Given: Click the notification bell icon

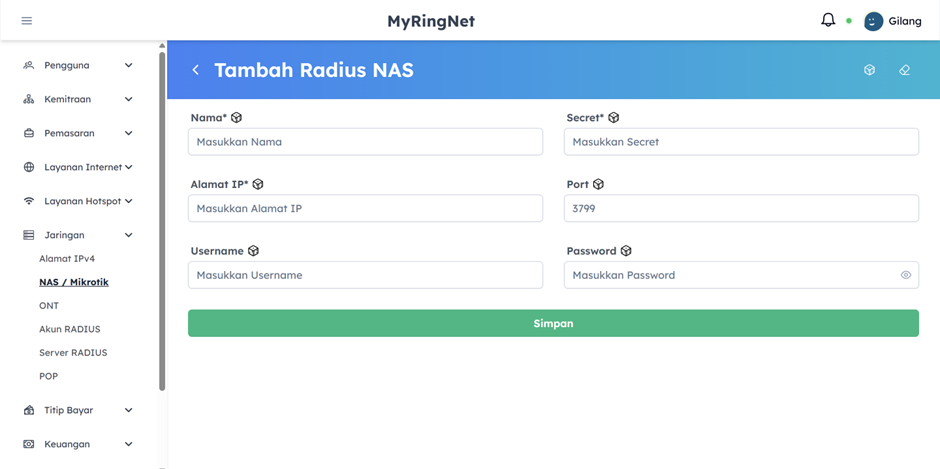Looking at the screenshot, I should (x=828, y=20).
